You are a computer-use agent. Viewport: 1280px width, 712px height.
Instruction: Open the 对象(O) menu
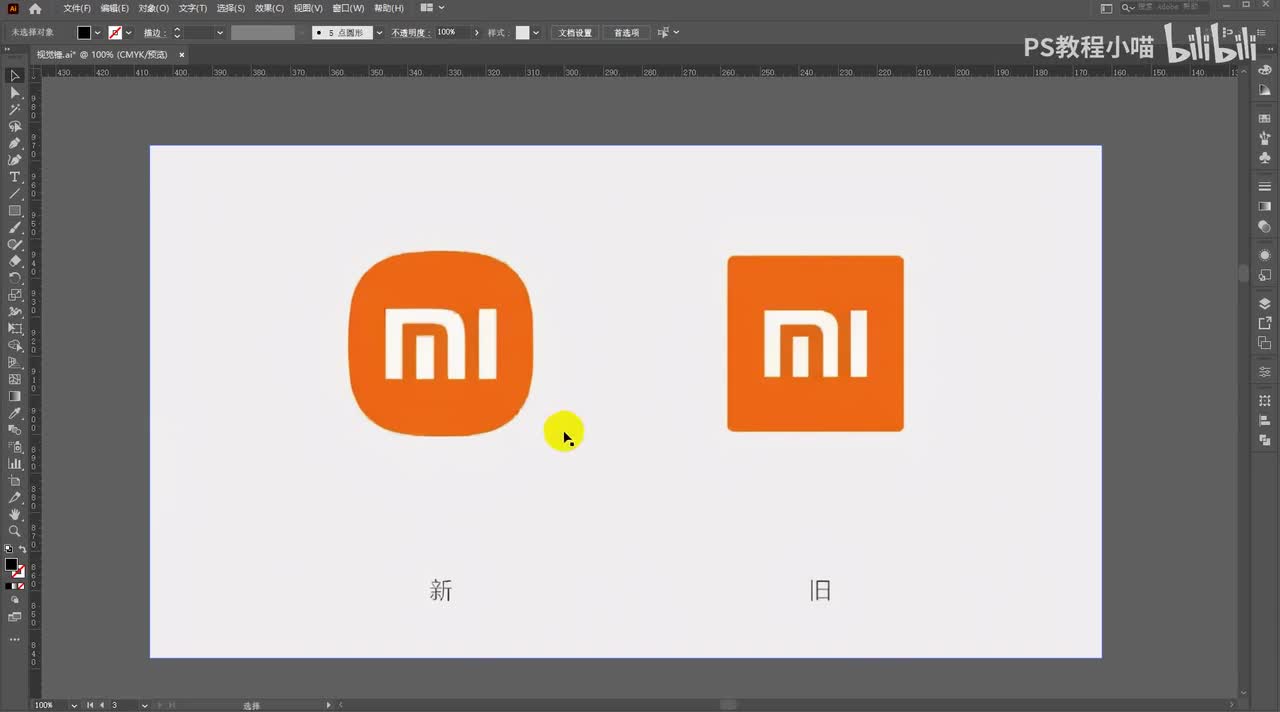pyautogui.click(x=154, y=8)
